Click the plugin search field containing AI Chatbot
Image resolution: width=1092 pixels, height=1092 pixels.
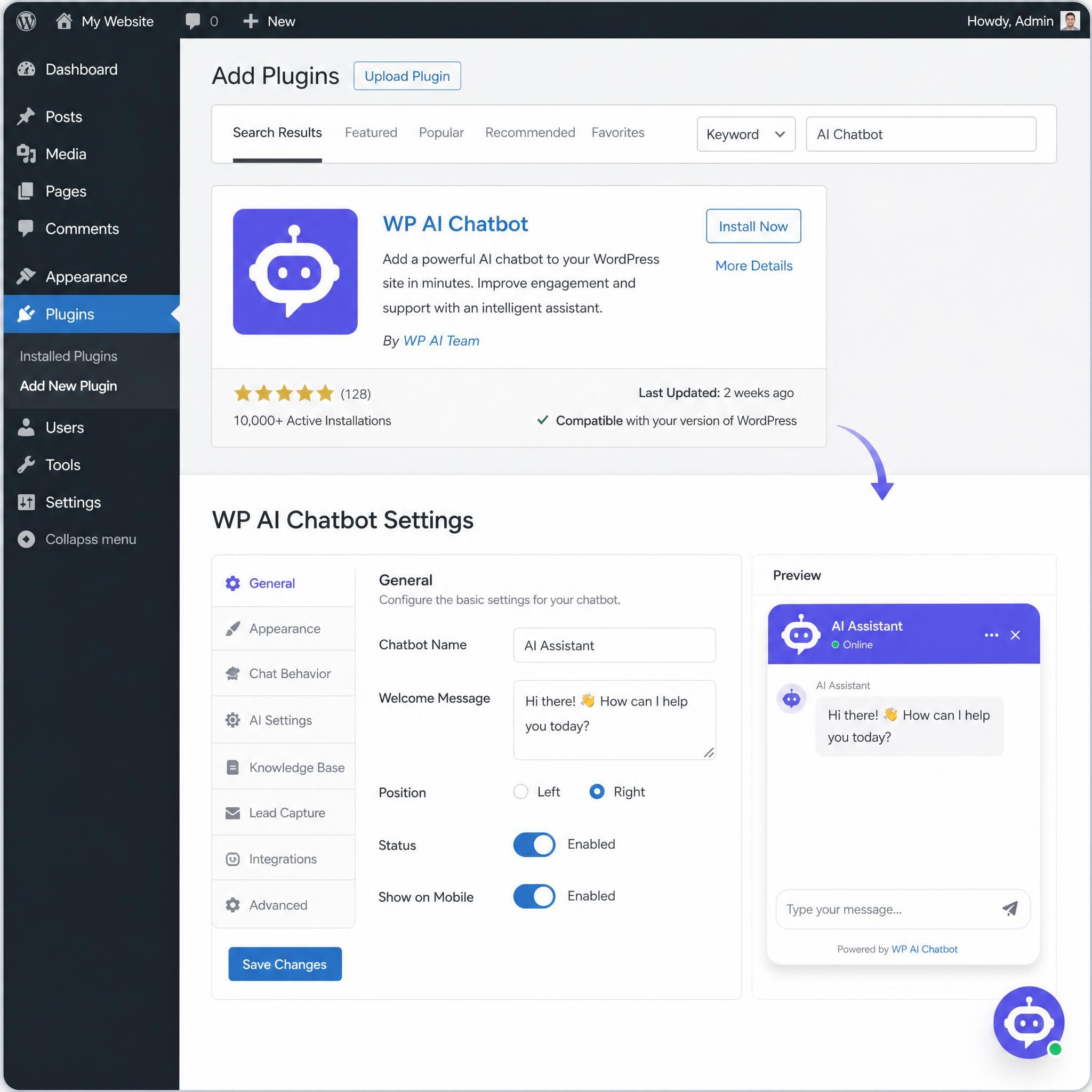point(921,134)
